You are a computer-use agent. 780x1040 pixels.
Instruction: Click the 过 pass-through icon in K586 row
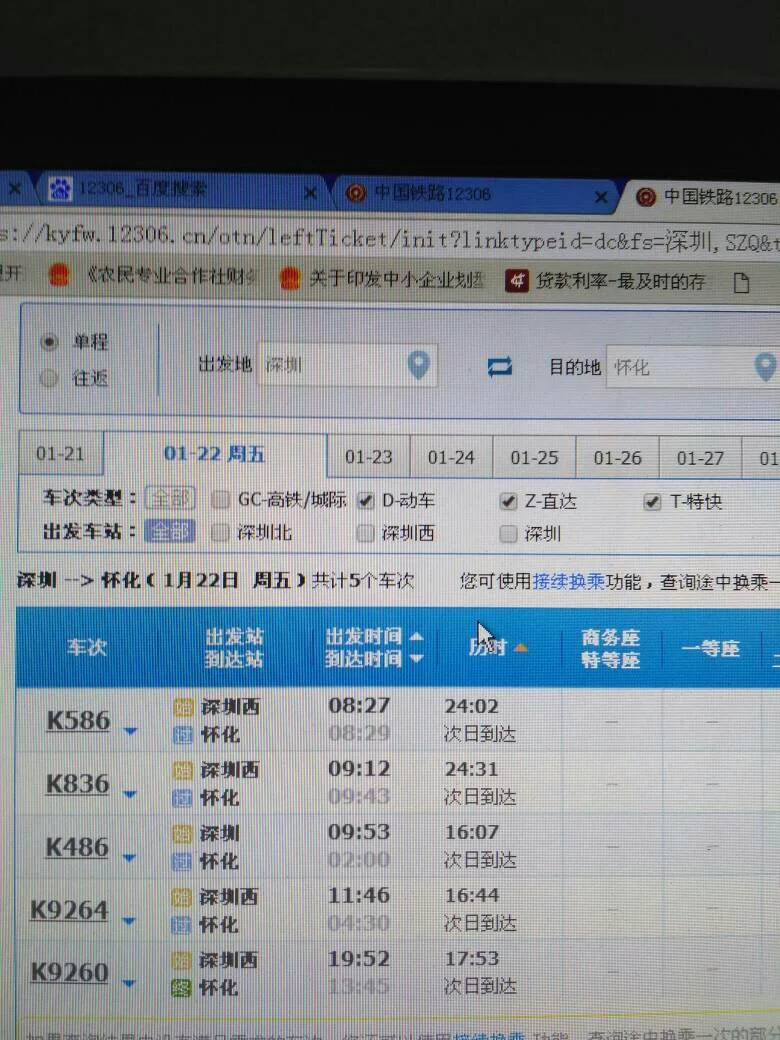tap(183, 736)
